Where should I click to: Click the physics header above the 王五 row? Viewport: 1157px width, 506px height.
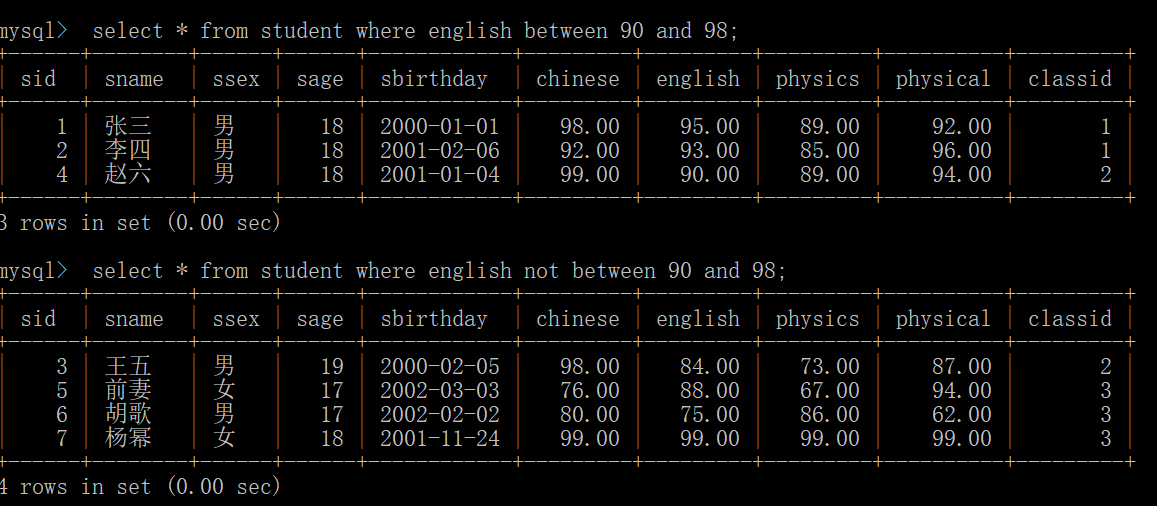click(x=818, y=319)
